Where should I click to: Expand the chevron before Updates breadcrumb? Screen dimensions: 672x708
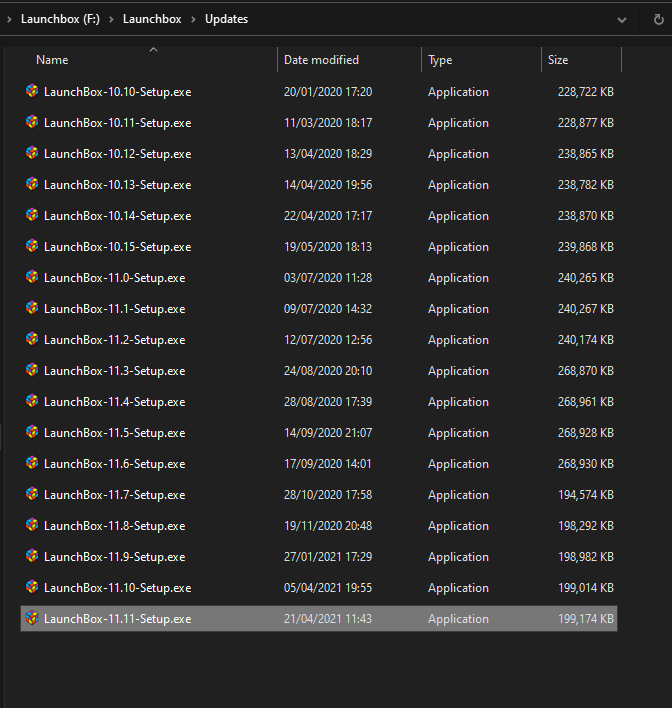click(x=193, y=19)
